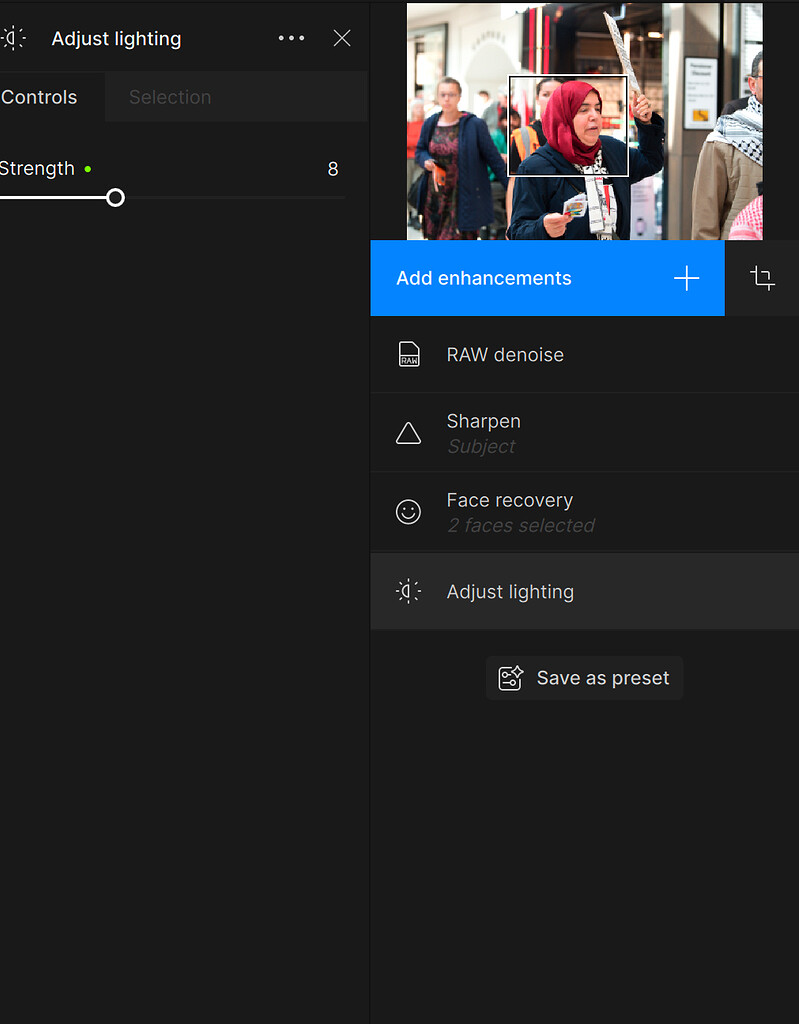Click the green dot next to Strength

(88, 169)
